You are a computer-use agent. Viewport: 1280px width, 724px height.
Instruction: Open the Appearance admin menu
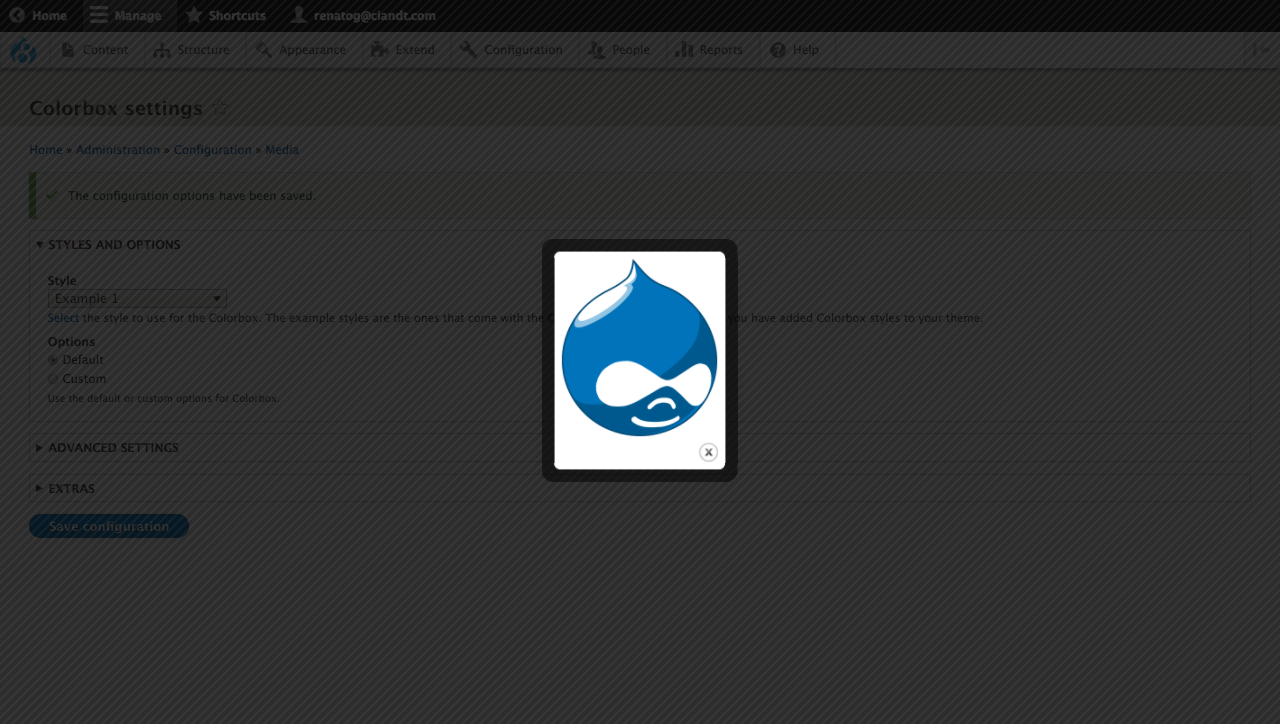coord(301,50)
